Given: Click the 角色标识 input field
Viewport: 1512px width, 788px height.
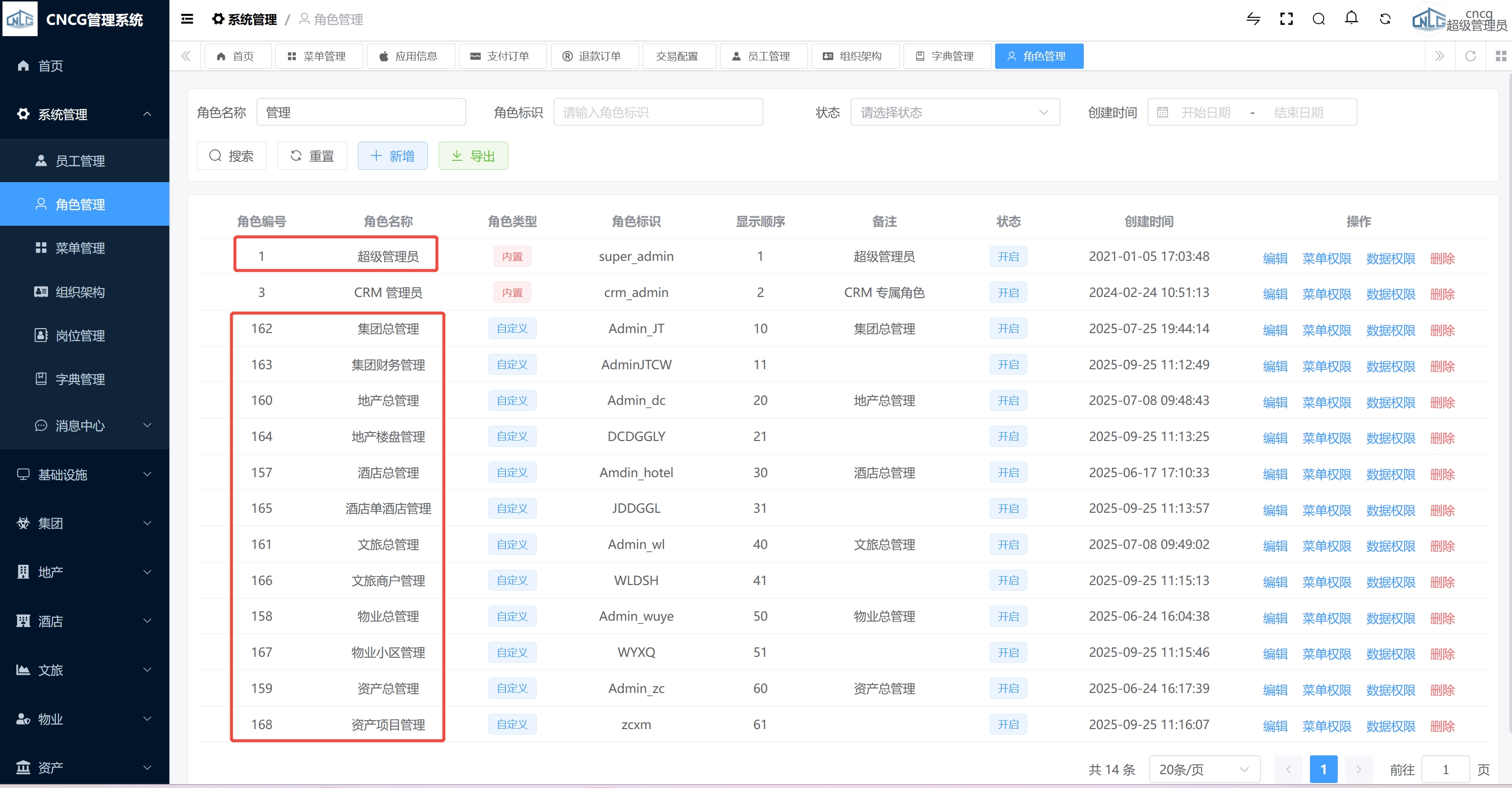Looking at the screenshot, I should 657,112.
